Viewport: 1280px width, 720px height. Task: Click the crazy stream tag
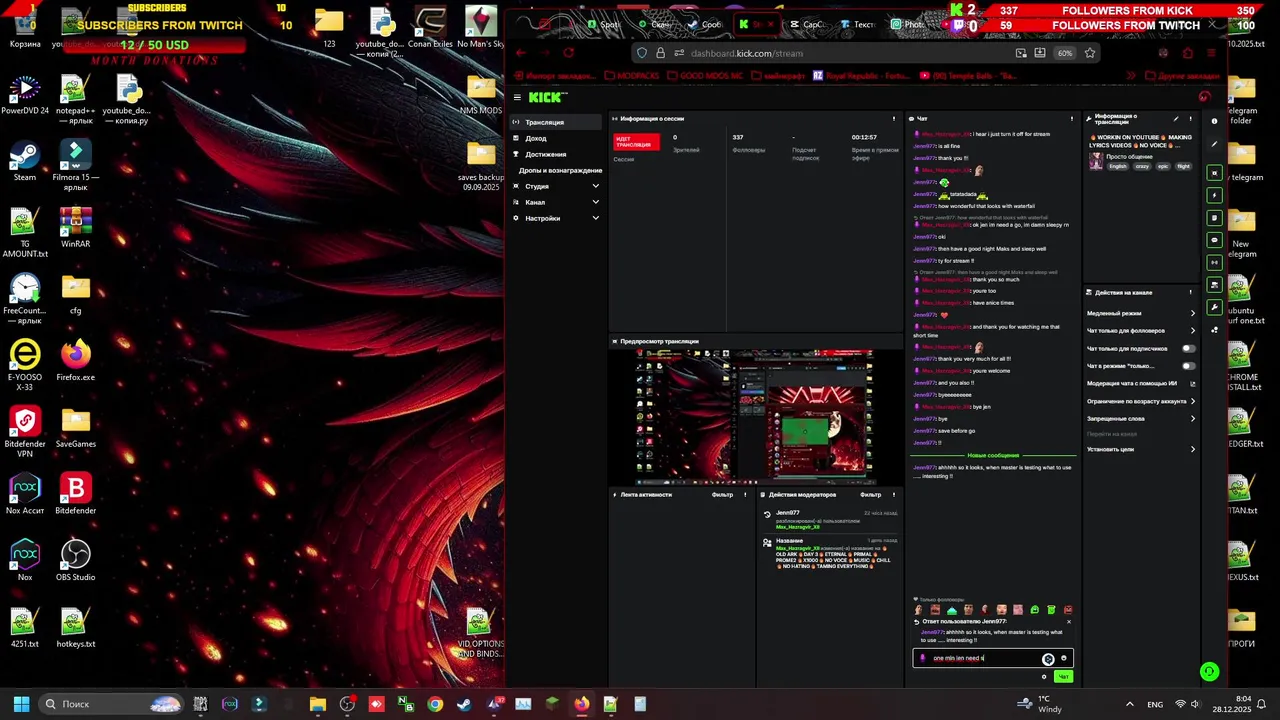[1142, 166]
